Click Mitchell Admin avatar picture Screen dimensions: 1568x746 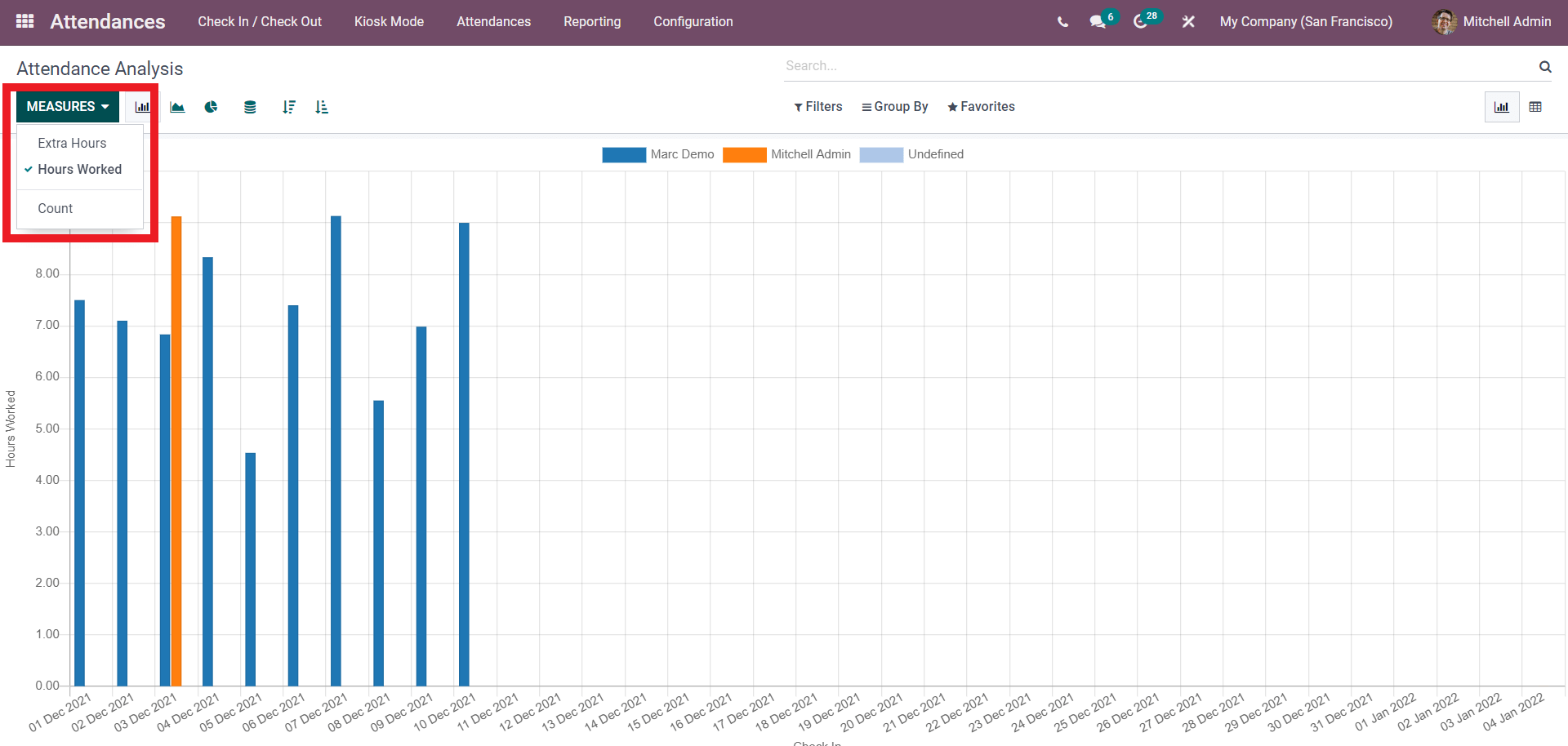[x=1444, y=22]
